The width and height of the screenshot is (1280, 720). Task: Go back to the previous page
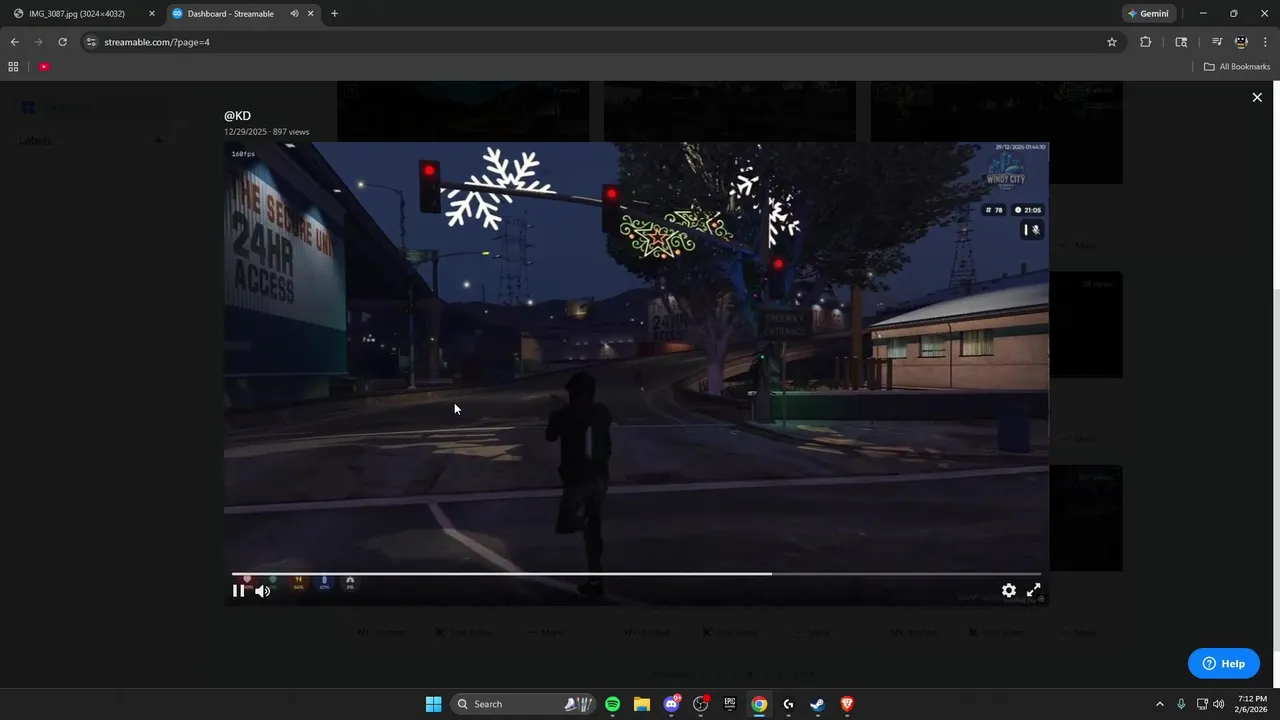pyautogui.click(x=14, y=42)
